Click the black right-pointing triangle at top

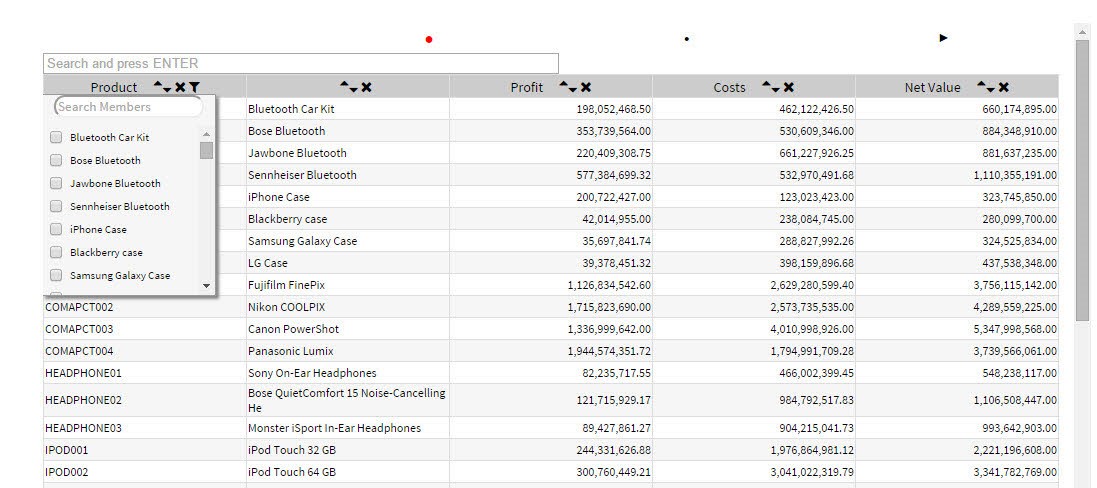point(943,38)
